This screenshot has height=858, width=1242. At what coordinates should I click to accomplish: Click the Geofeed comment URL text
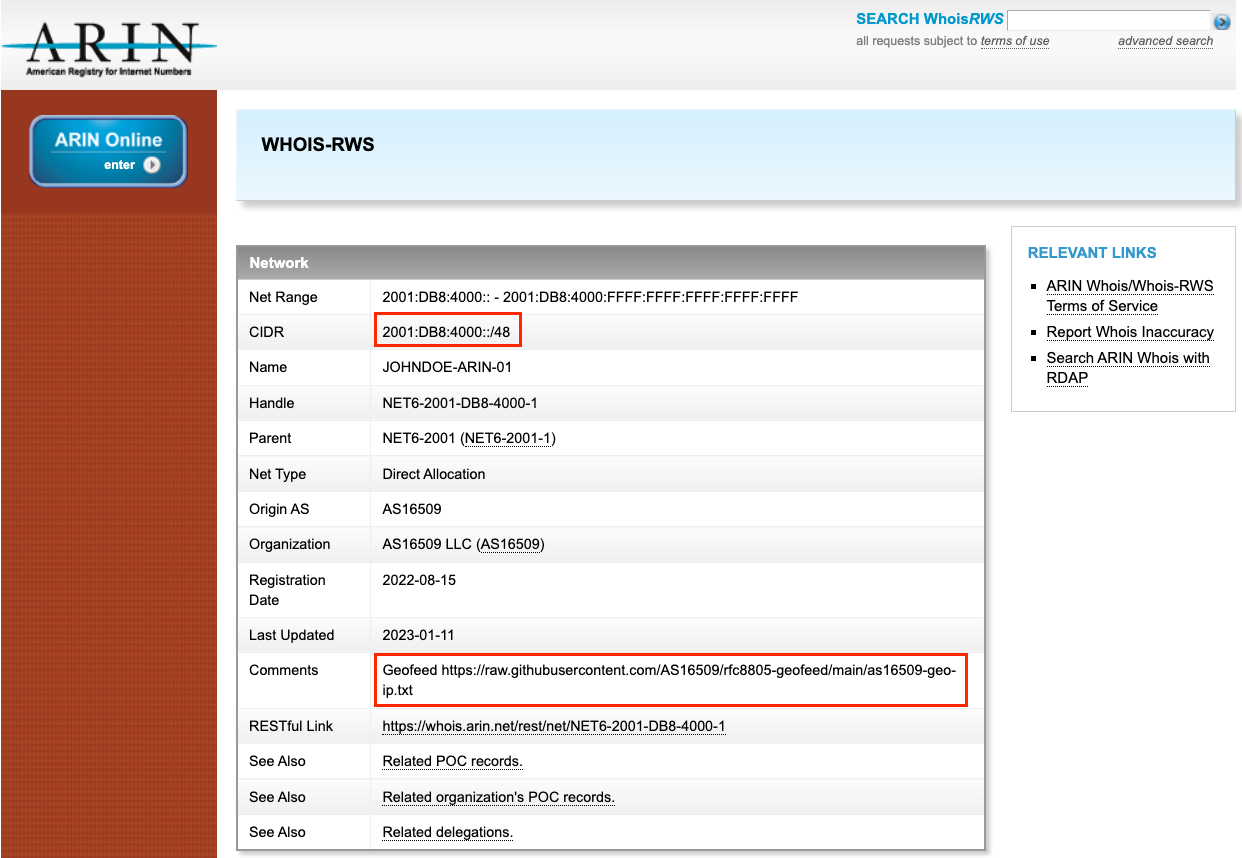[669, 680]
